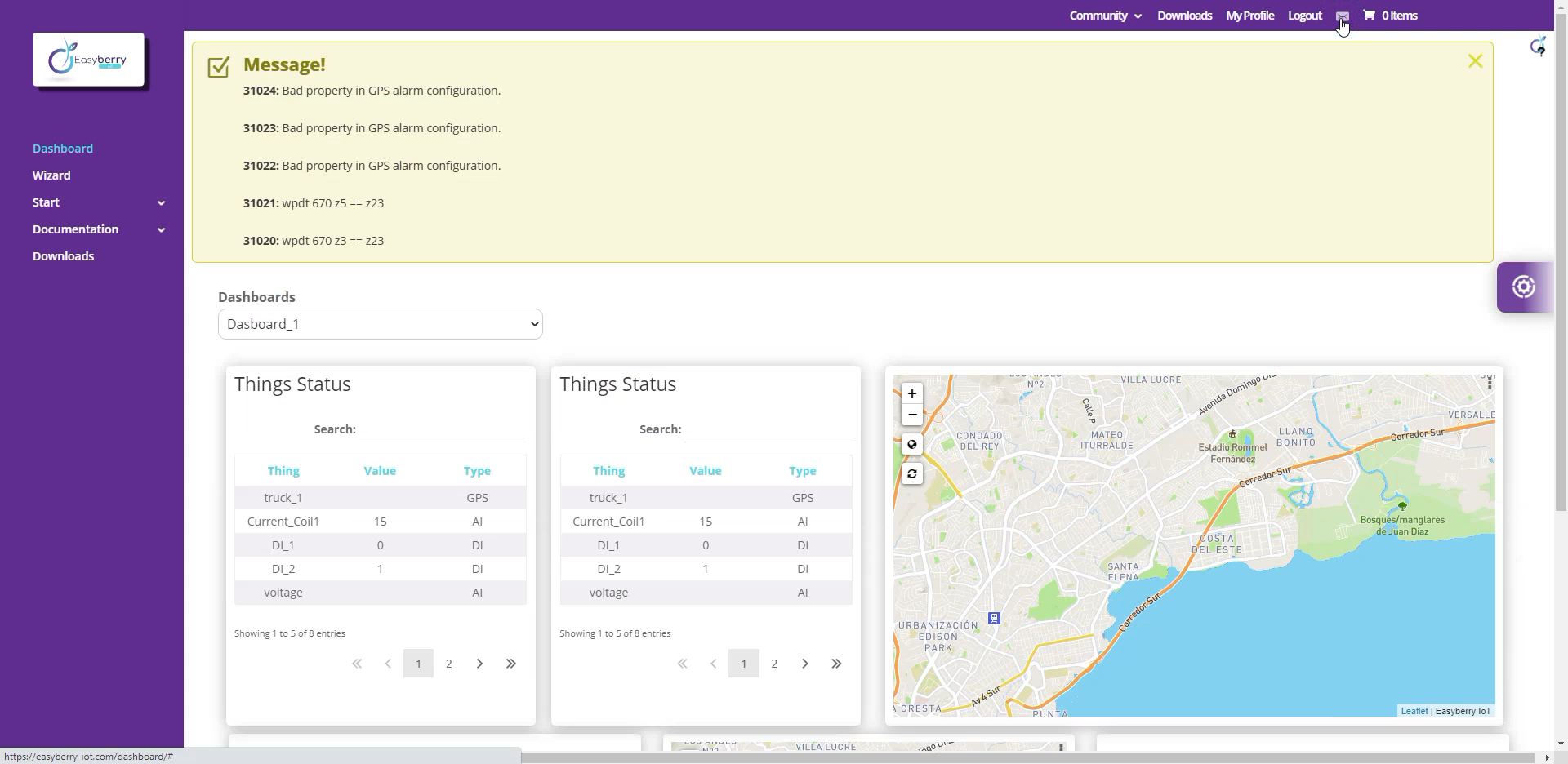Open My Profile in the top bar

1249,16
